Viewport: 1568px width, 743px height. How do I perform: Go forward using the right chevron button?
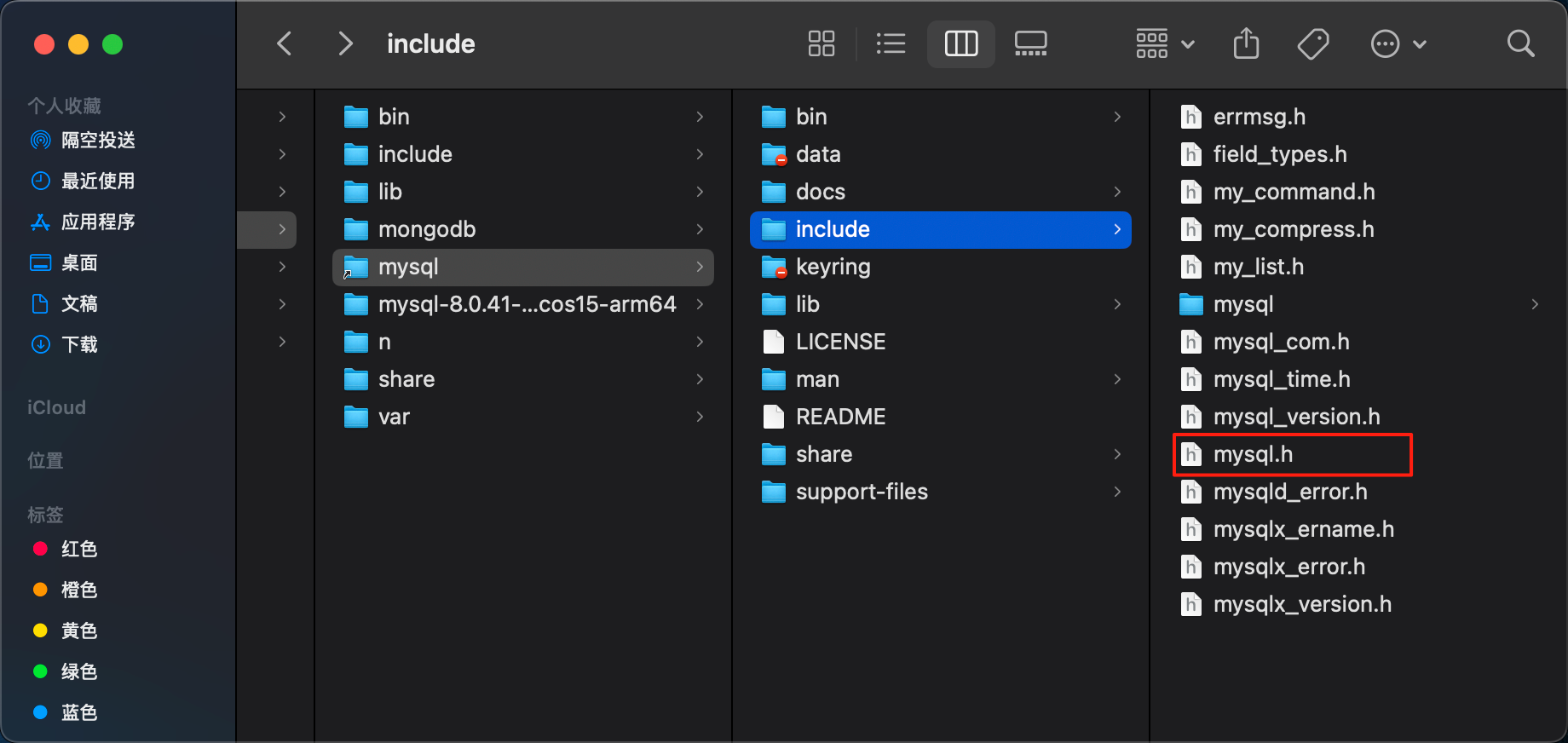click(345, 43)
